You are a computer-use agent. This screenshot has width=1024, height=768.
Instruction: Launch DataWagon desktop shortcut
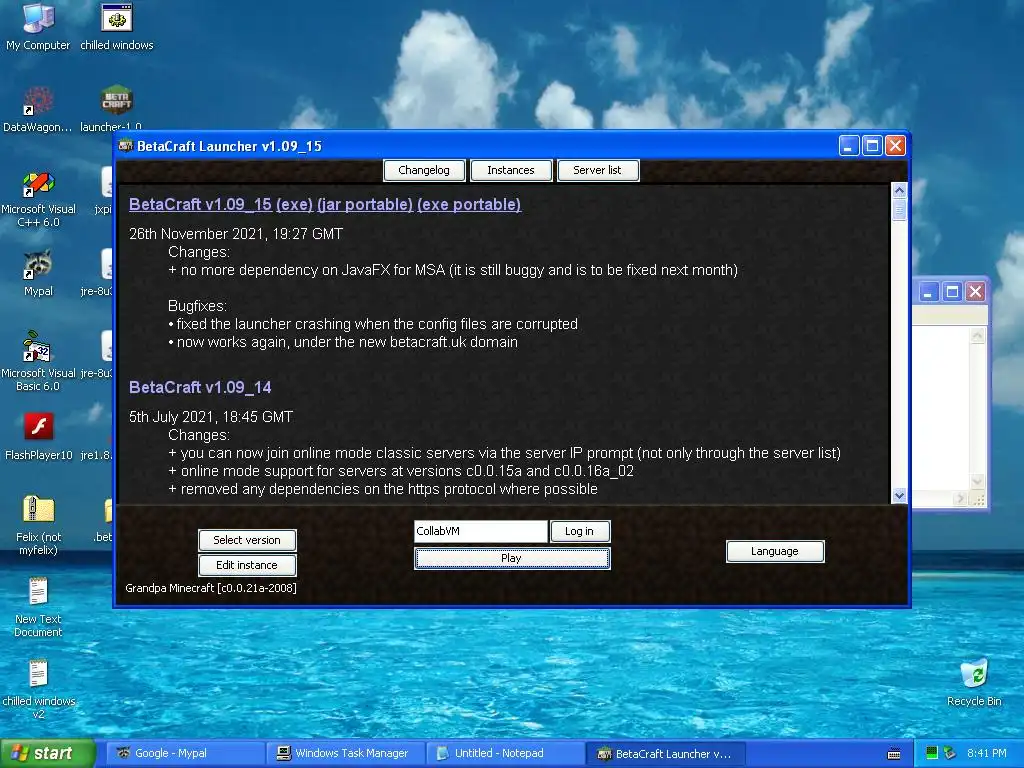38,108
